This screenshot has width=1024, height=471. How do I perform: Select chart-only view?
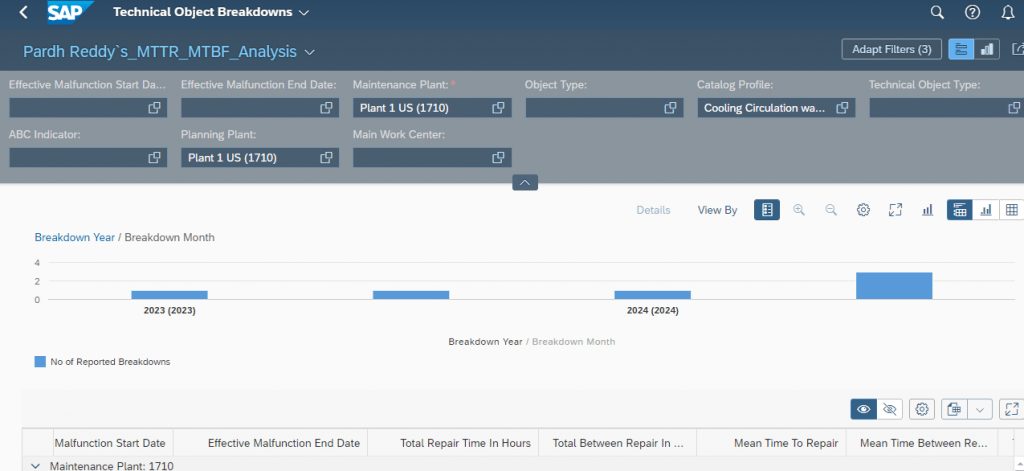point(986,210)
